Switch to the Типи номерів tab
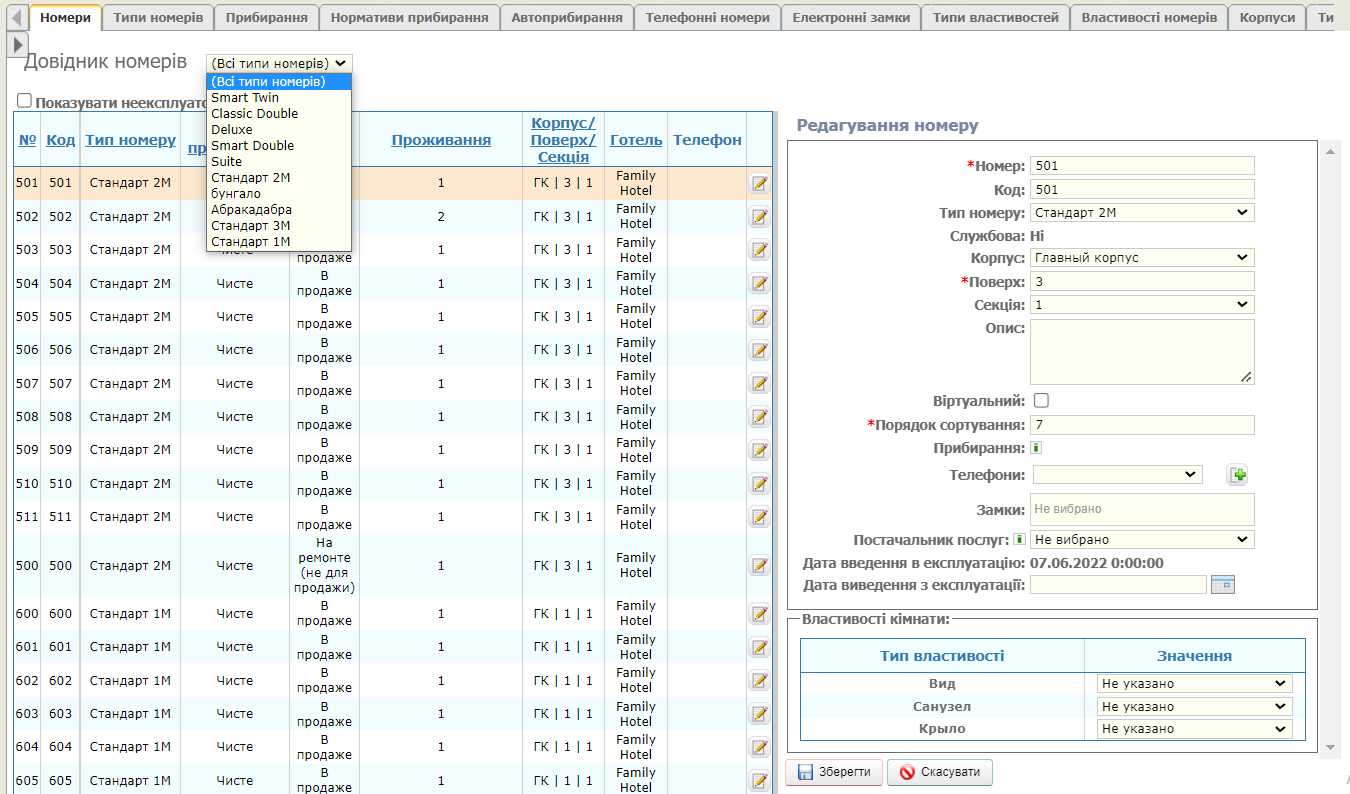1350x794 pixels. [x=158, y=18]
